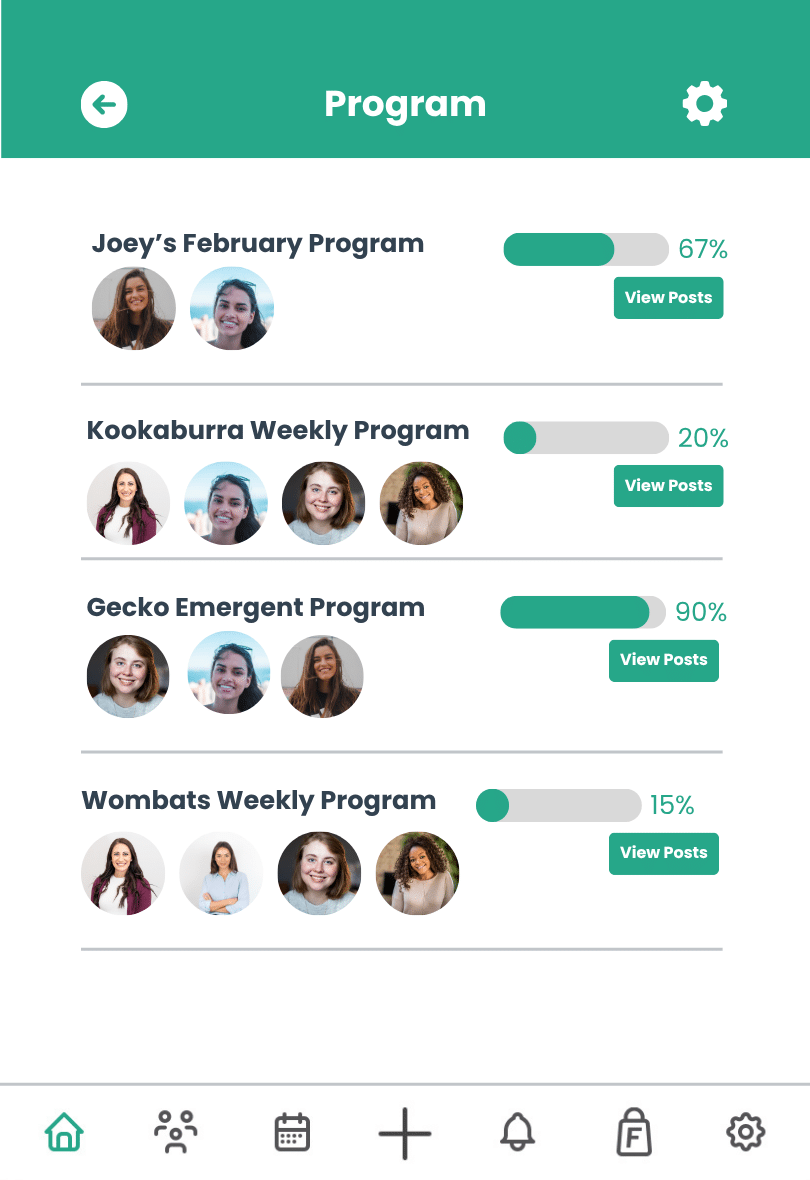This screenshot has height=1180, width=810.
Task: View posts for Gecko Emergent Program
Action: [663, 660]
